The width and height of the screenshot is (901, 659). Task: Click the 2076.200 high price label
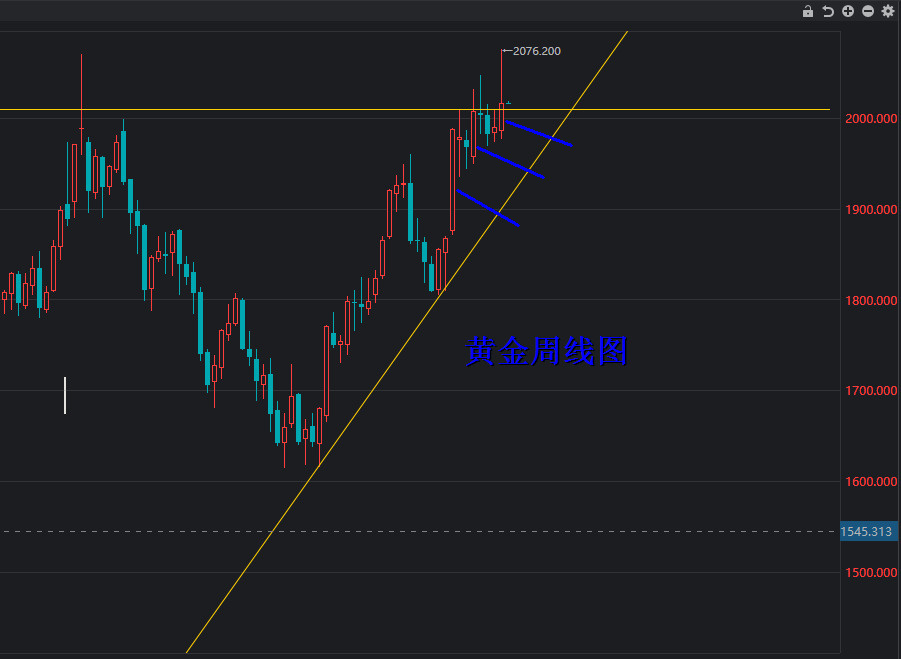click(x=536, y=51)
